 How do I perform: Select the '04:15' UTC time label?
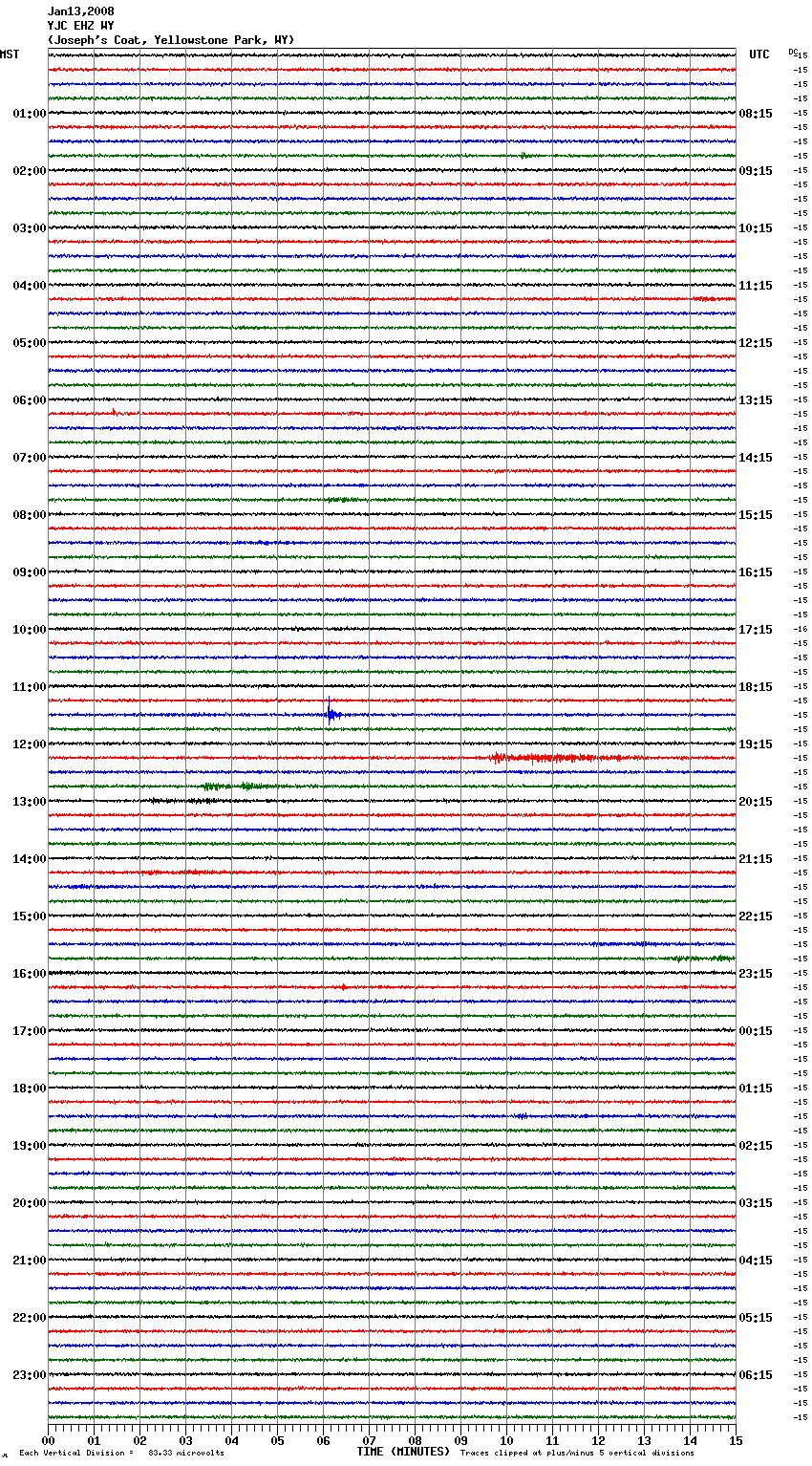tap(756, 1261)
